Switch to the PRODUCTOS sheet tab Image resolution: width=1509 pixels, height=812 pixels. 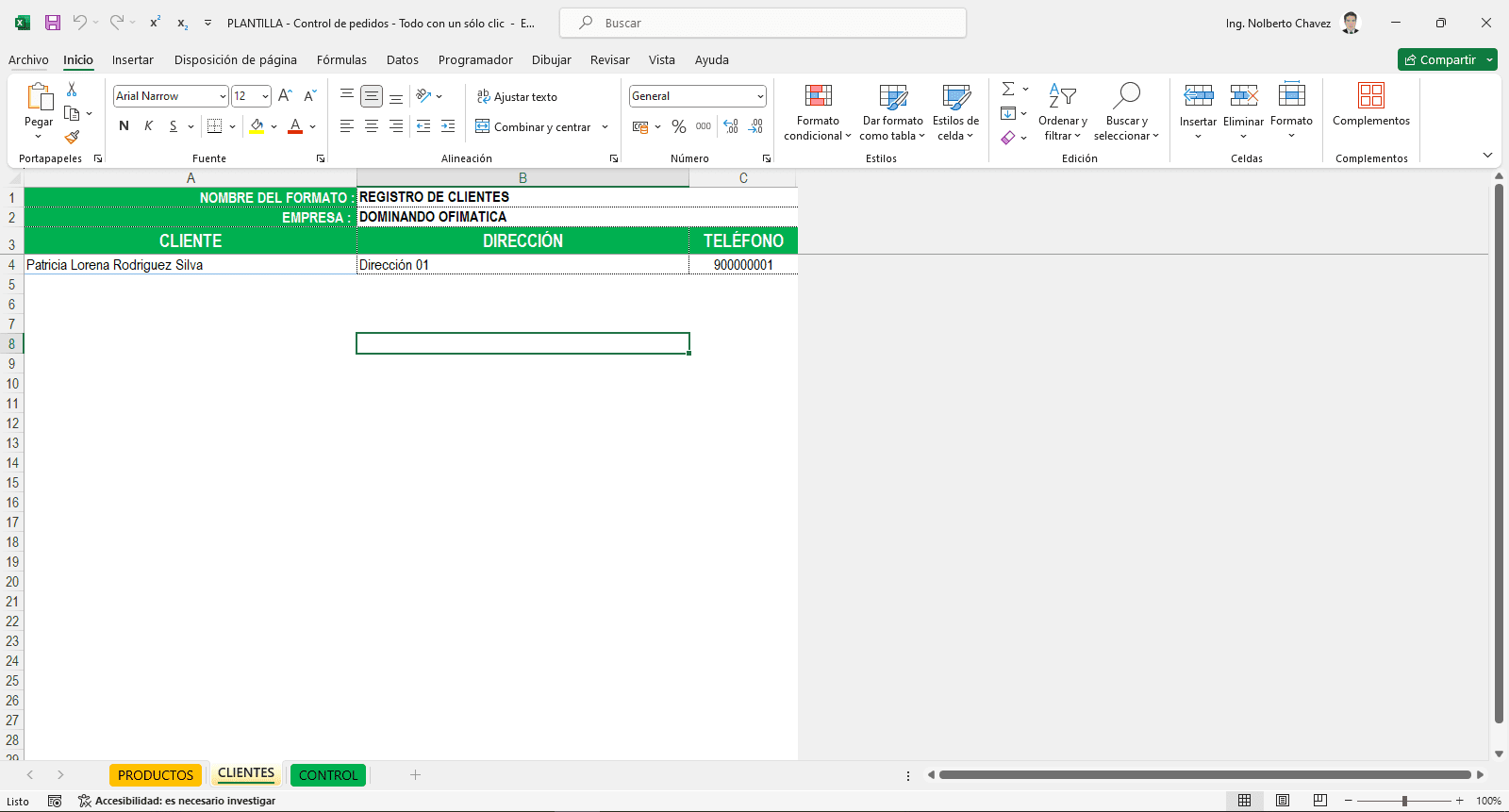pos(156,775)
